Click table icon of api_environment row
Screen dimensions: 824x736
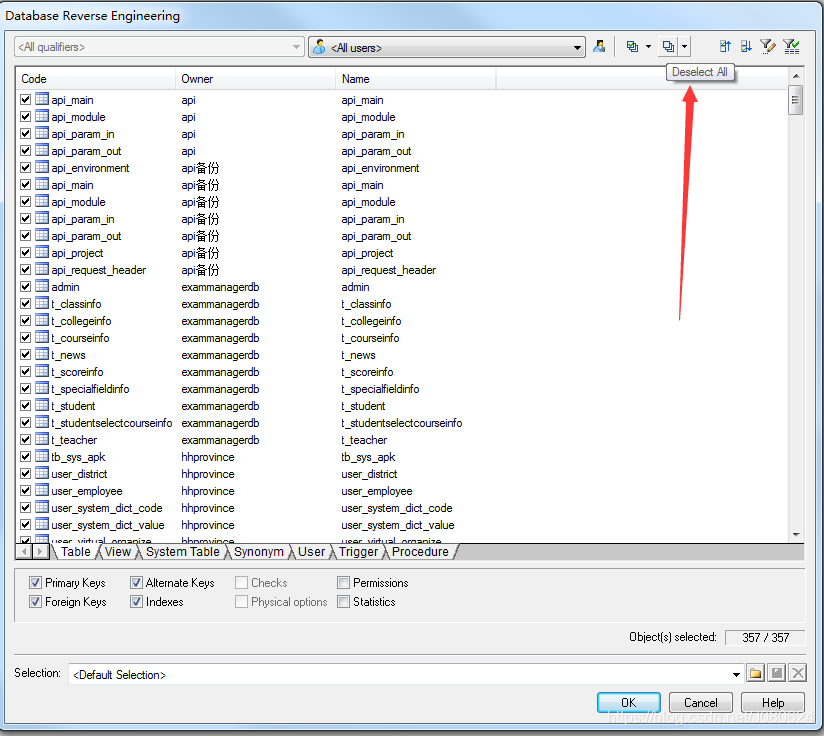tap(42, 167)
